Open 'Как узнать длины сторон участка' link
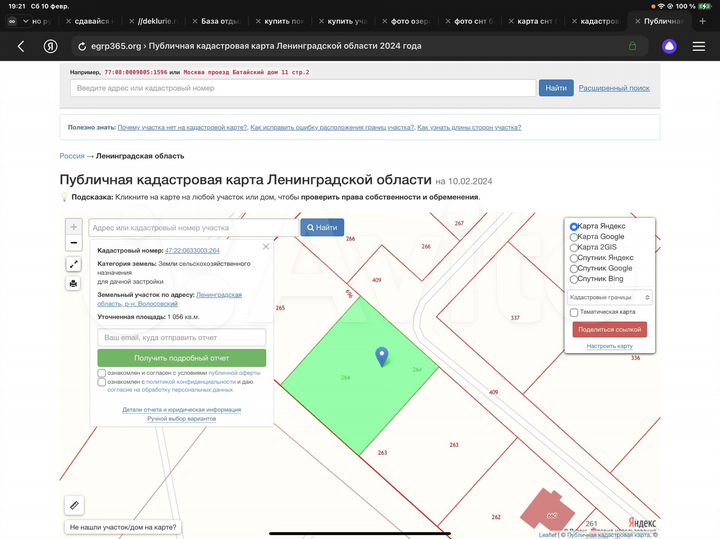The height and width of the screenshot is (539, 720). 469,127
